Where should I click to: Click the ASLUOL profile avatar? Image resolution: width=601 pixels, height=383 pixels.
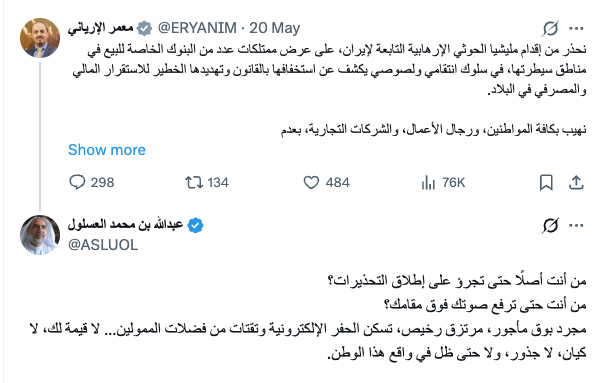pos(40,235)
